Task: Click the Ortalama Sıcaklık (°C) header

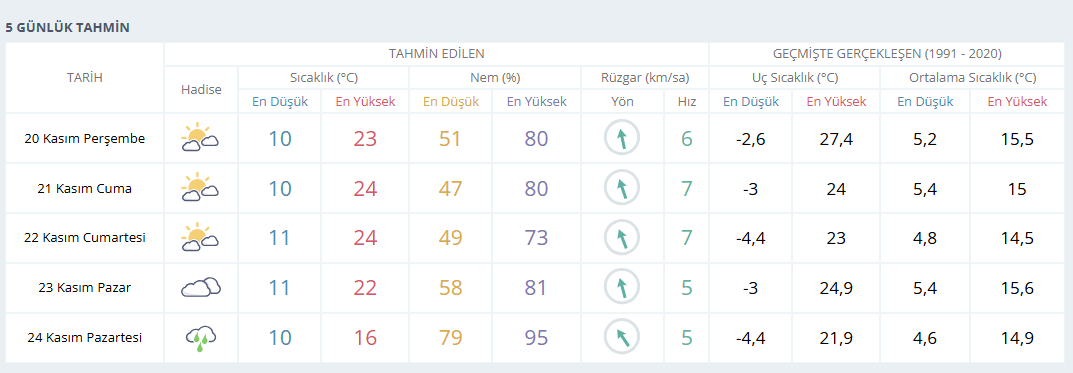Action: pyautogui.click(x=972, y=77)
